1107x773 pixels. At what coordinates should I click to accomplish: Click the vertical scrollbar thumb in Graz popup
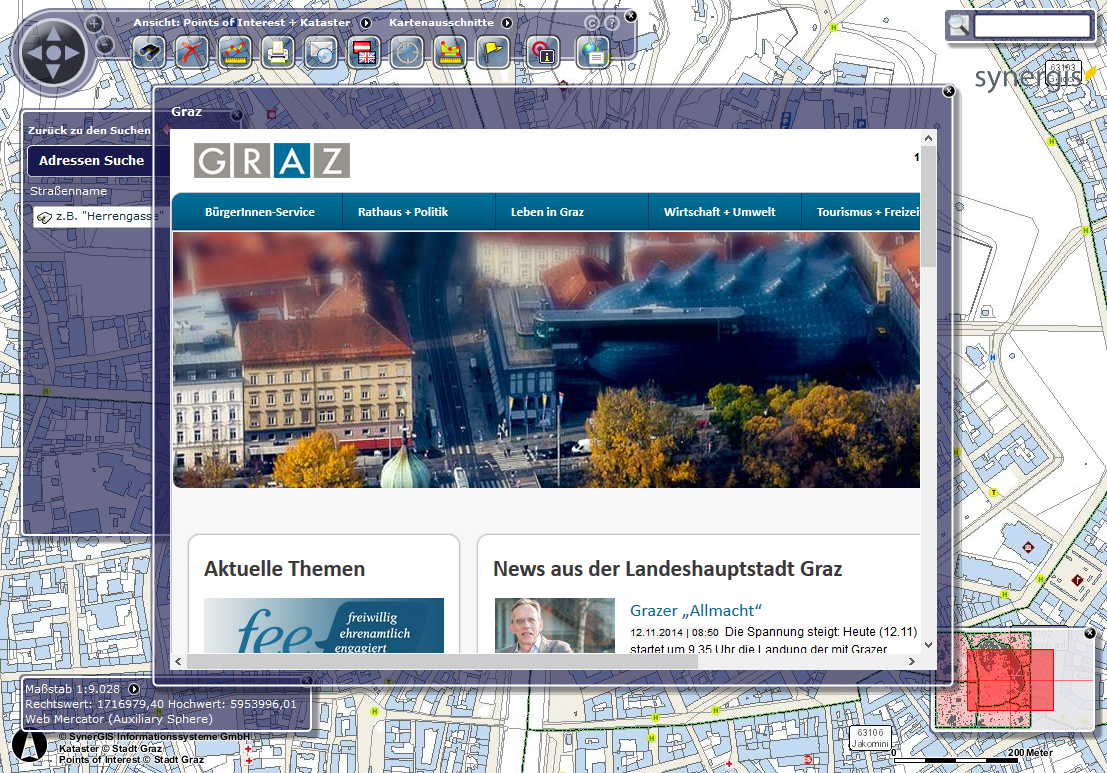928,206
